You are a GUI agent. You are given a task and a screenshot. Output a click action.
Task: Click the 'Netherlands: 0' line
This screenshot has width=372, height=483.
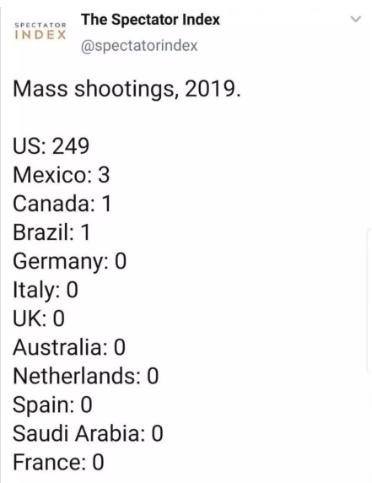pyautogui.click(x=86, y=376)
